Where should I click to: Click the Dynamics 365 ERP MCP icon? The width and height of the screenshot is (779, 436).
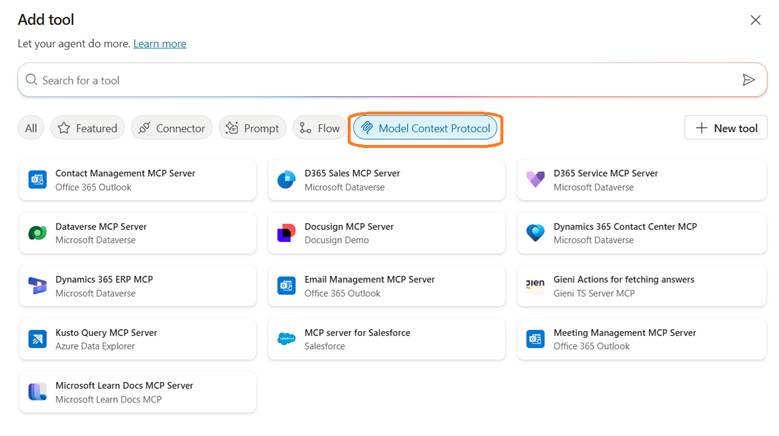pyautogui.click(x=37, y=286)
